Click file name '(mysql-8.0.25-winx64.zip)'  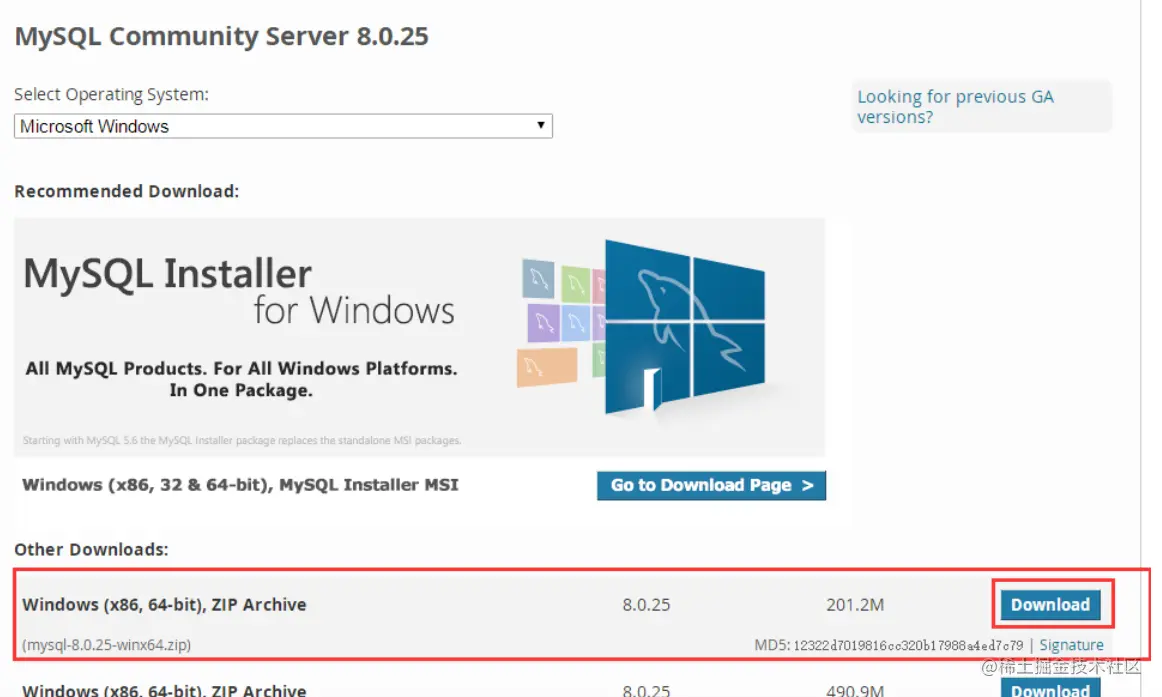(107, 644)
